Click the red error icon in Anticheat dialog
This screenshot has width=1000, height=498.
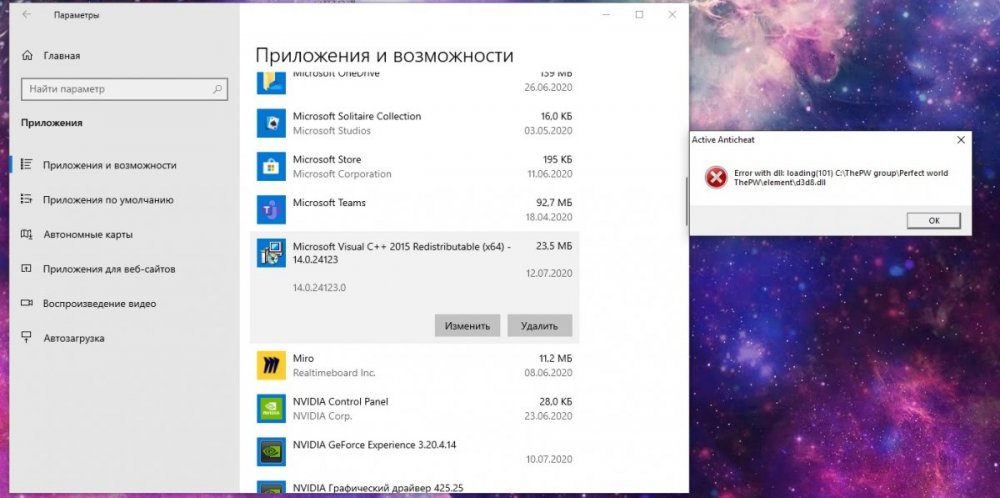pos(716,177)
